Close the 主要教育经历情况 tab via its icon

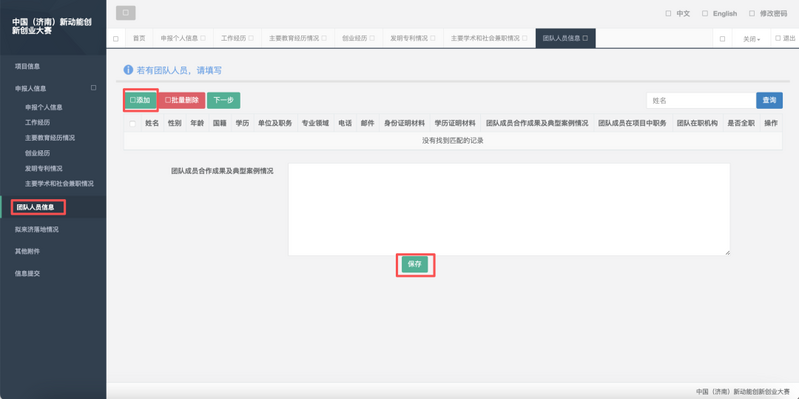tap(324, 38)
